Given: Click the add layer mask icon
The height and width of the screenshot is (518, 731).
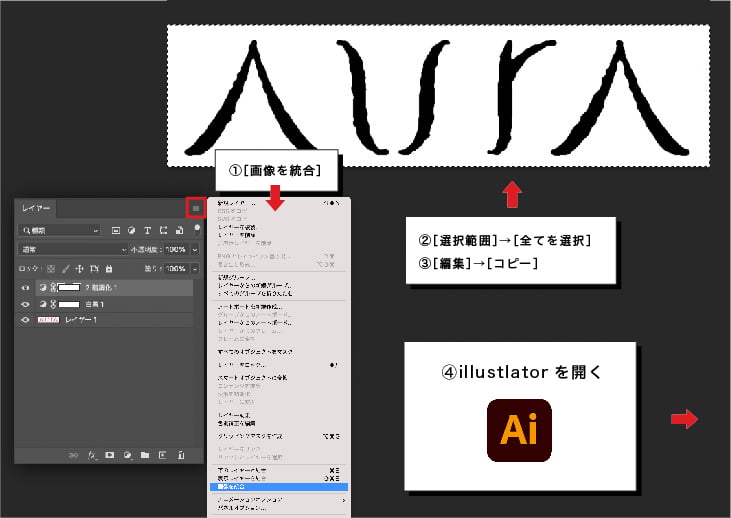Looking at the screenshot, I should point(109,455).
